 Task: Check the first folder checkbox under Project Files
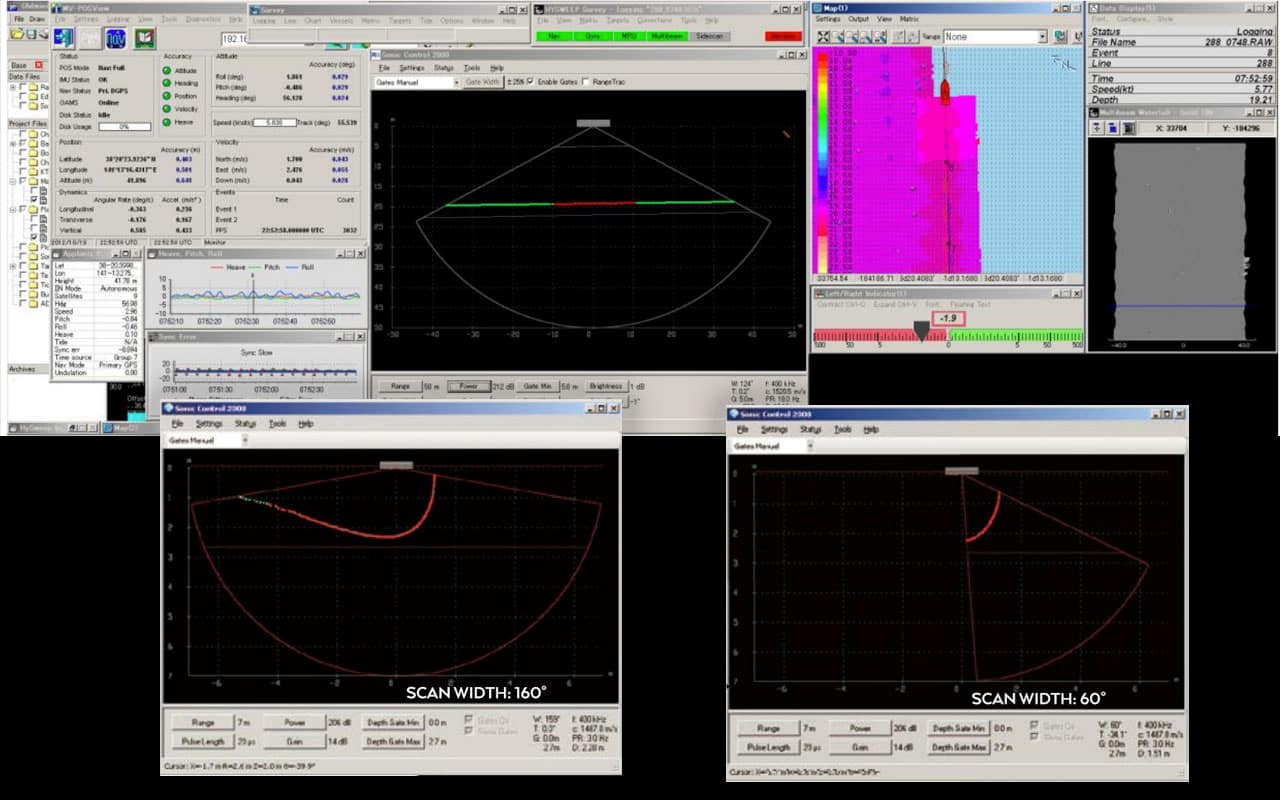click(x=22, y=135)
